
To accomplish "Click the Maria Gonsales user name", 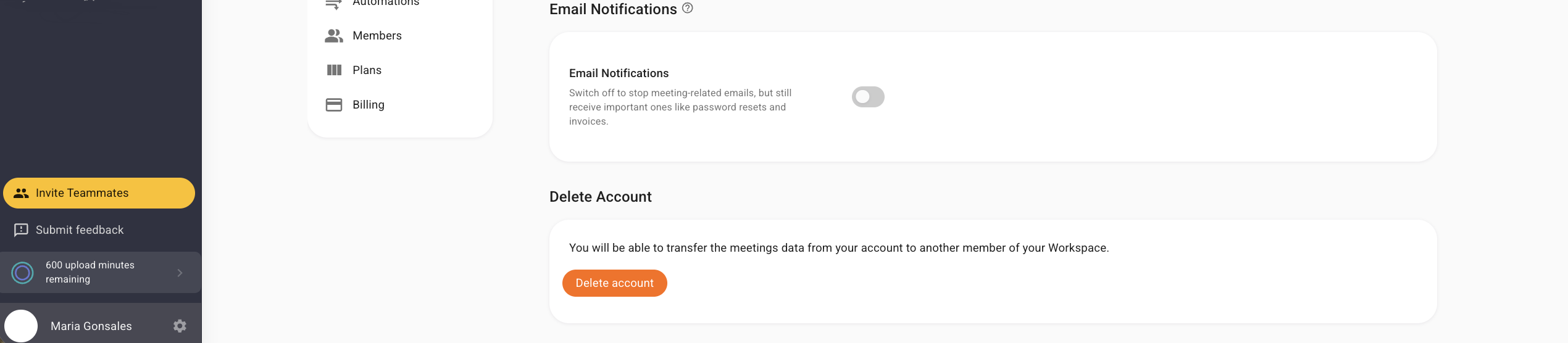I will point(91,326).
